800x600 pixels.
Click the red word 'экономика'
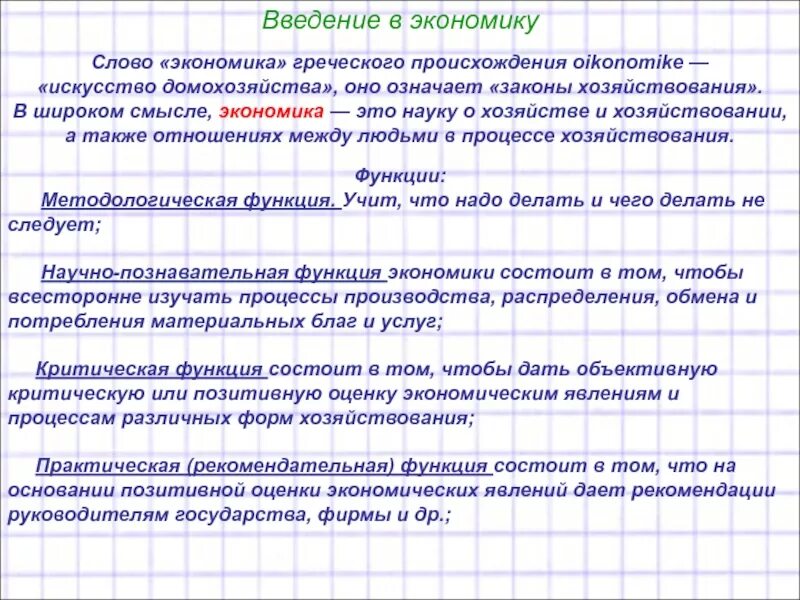pos(271,111)
